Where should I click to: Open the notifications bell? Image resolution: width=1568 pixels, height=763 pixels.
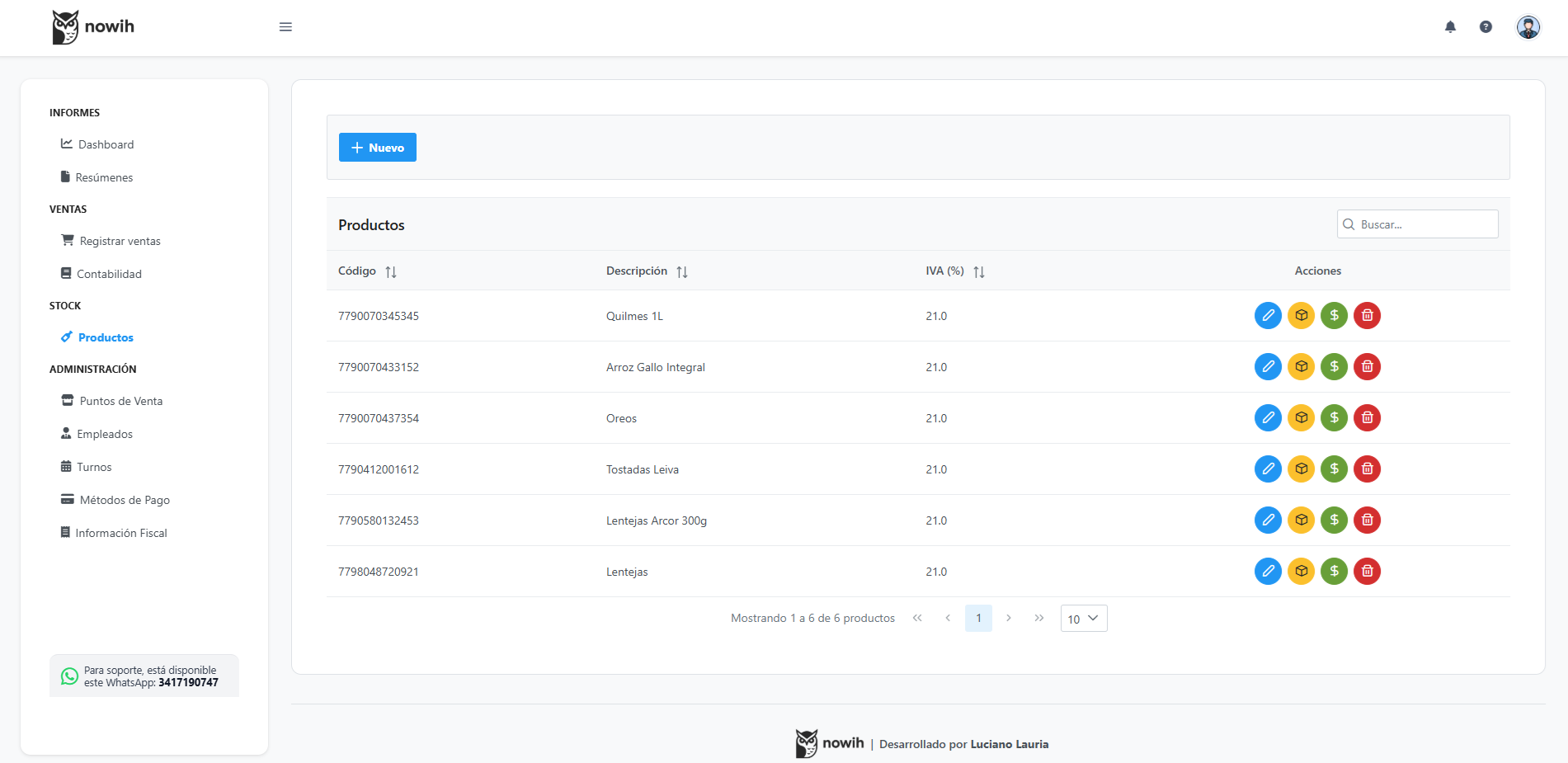pos(1450,27)
